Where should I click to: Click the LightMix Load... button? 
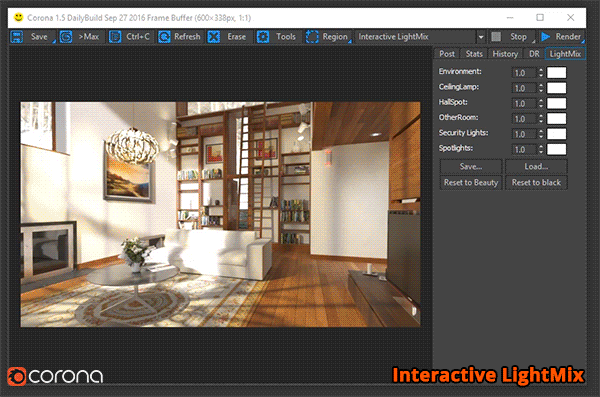[536, 167]
